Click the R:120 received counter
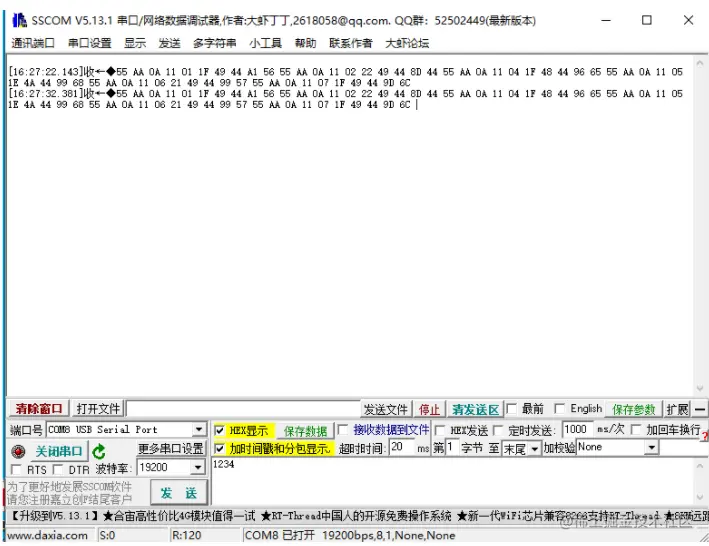The width and height of the screenshot is (709, 546). [x=186, y=536]
